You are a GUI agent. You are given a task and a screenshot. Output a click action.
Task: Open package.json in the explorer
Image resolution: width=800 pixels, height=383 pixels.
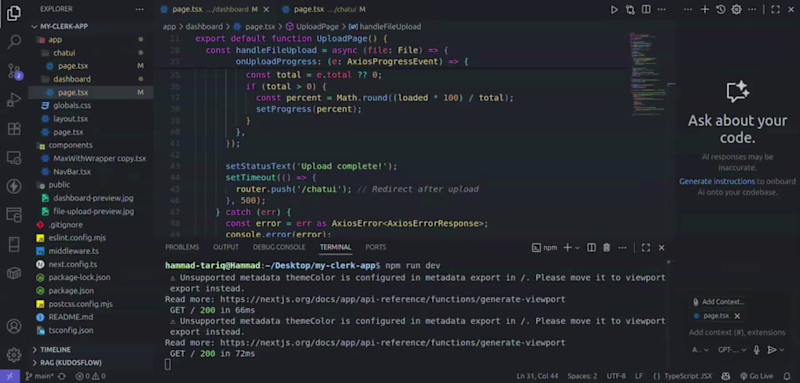coord(71,291)
